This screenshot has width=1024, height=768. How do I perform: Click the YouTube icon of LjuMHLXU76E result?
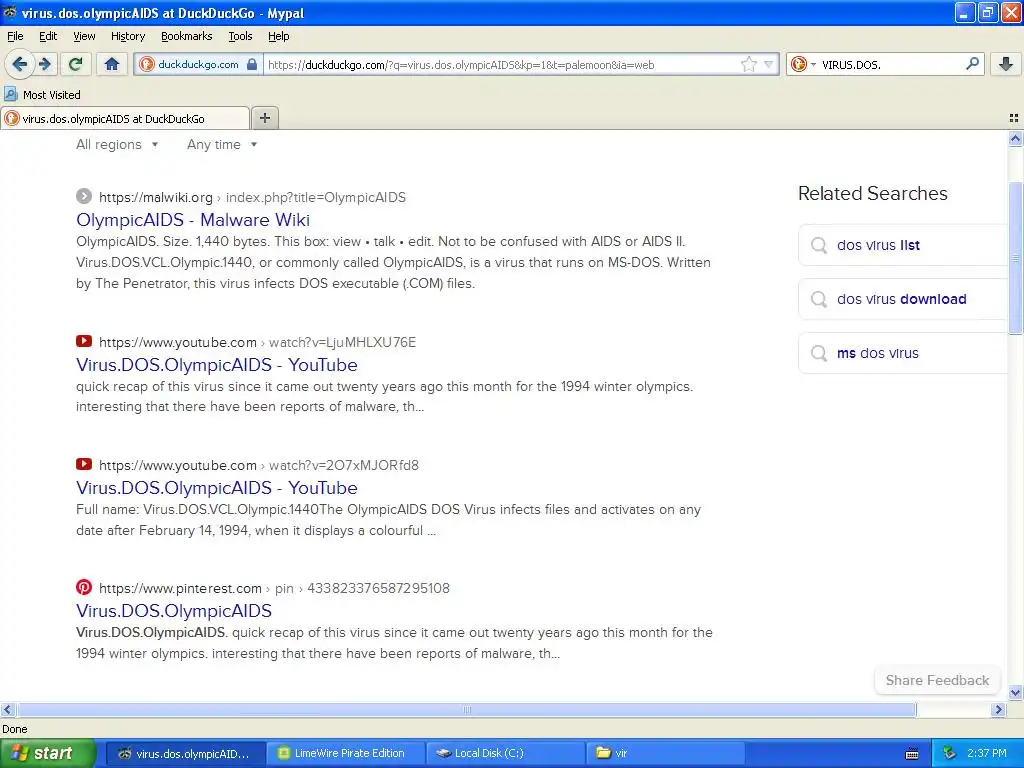84,341
